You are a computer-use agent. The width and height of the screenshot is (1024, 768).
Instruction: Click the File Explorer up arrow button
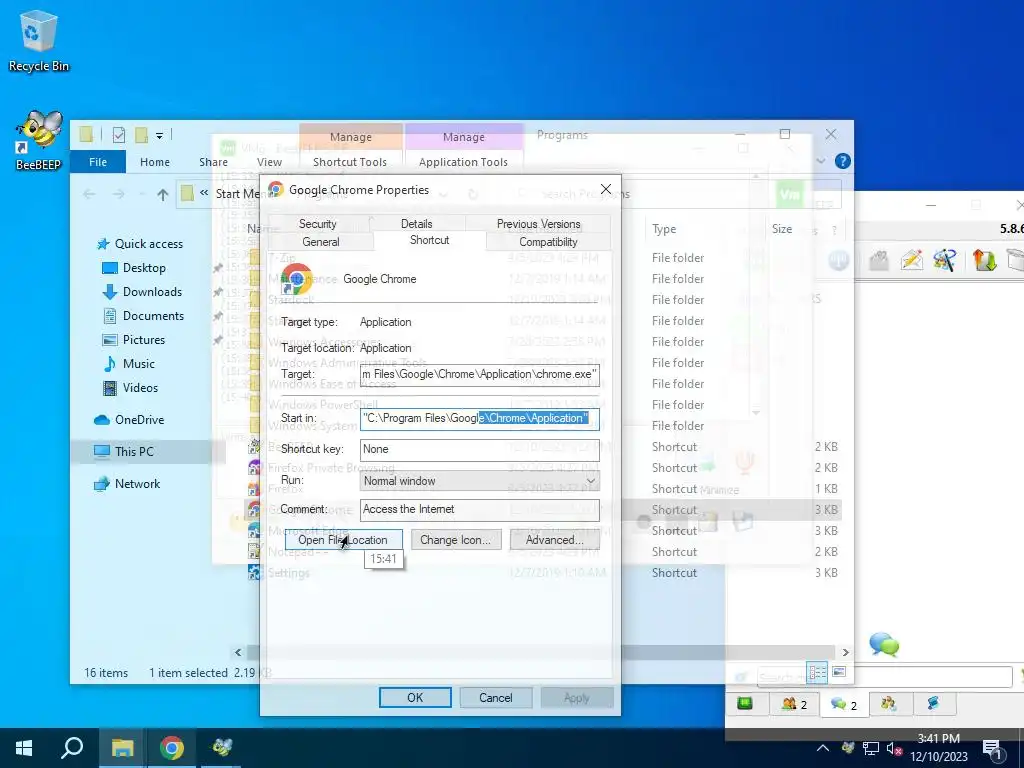click(163, 194)
